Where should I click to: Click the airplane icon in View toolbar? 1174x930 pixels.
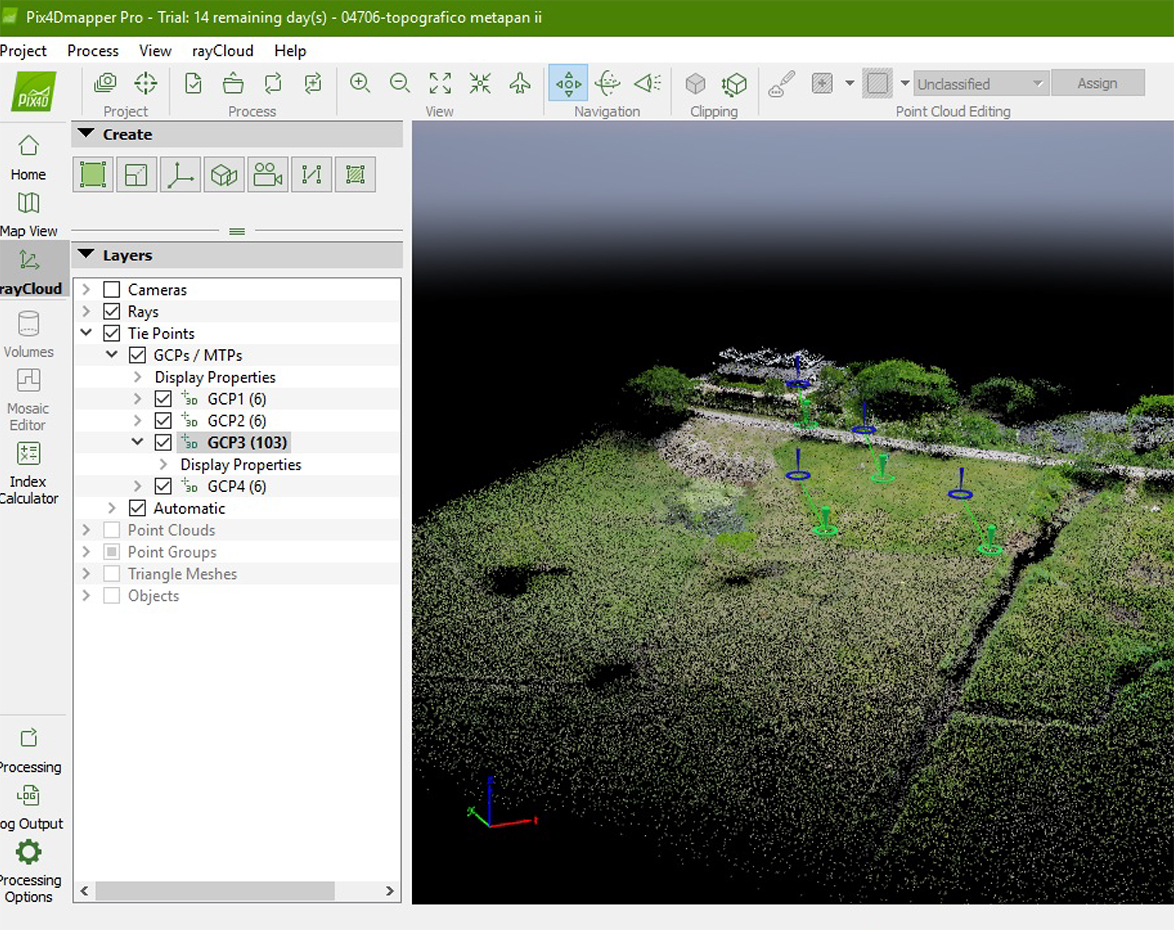tap(520, 84)
